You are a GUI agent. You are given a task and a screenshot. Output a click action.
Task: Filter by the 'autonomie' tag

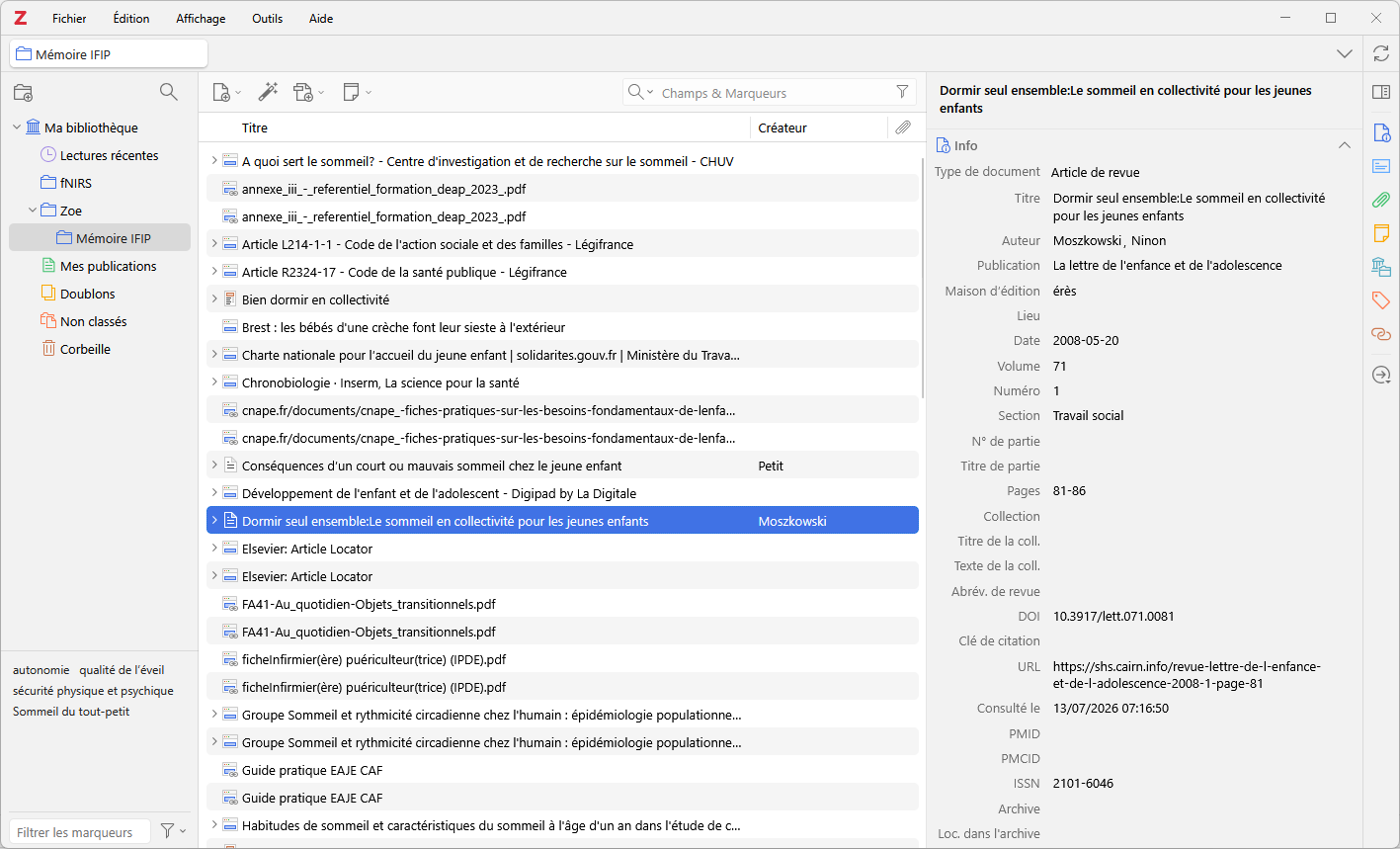[x=41, y=670]
